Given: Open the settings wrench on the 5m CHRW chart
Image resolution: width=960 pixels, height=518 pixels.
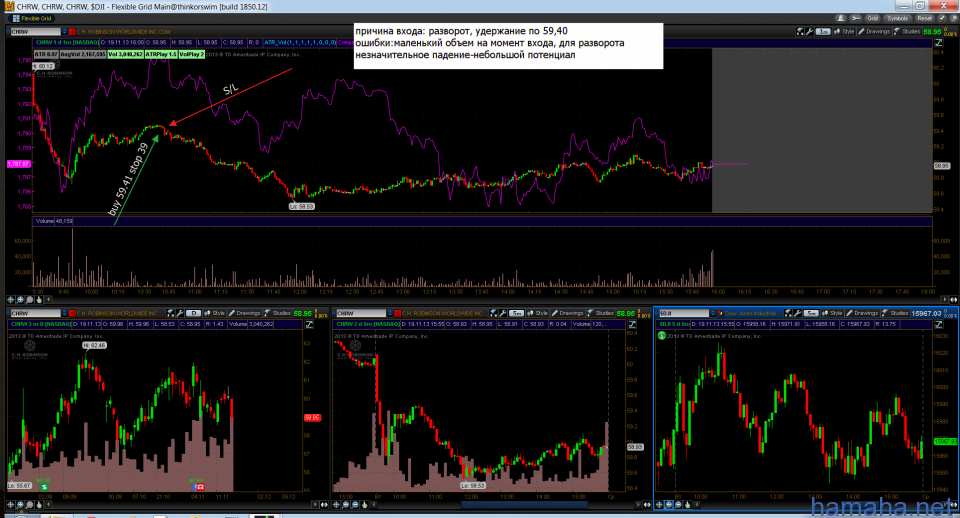Looking at the screenshot, I should tap(503, 313).
